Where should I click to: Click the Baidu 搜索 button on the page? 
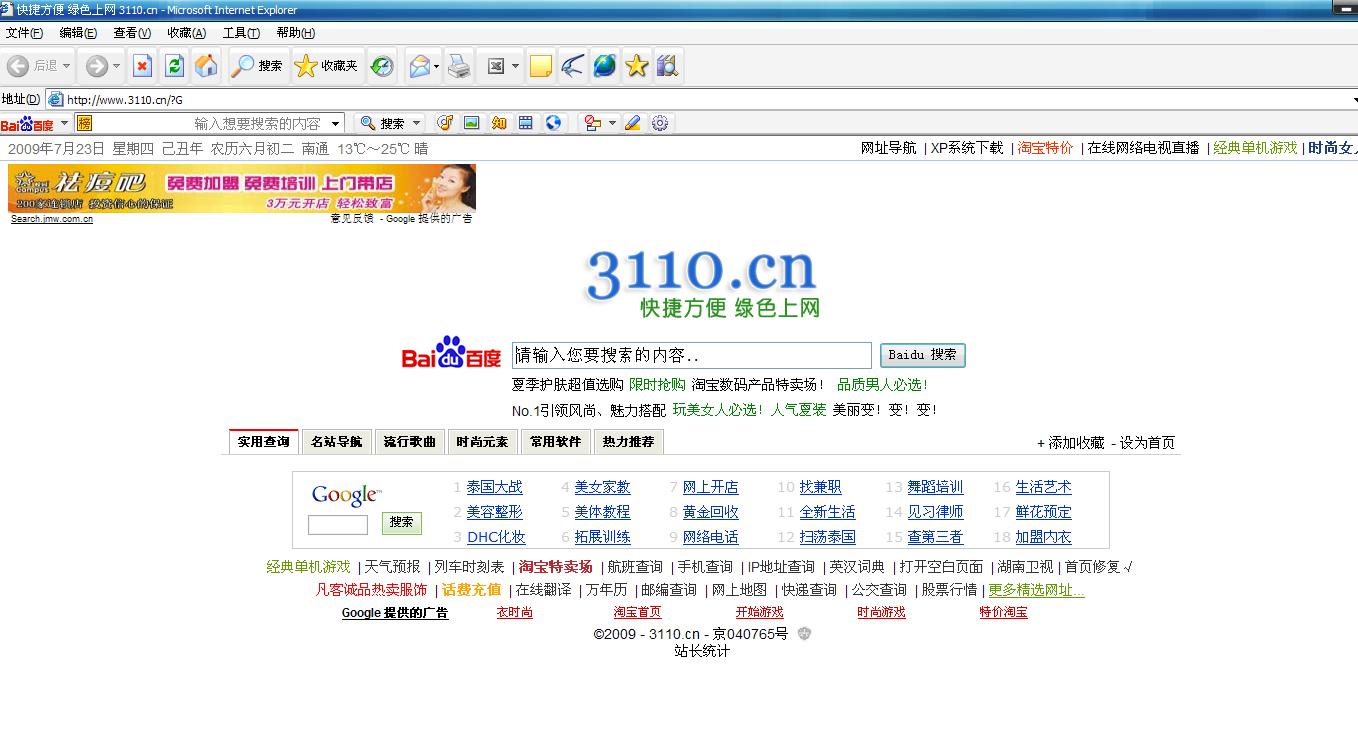pyautogui.click(x=922, y=355)
